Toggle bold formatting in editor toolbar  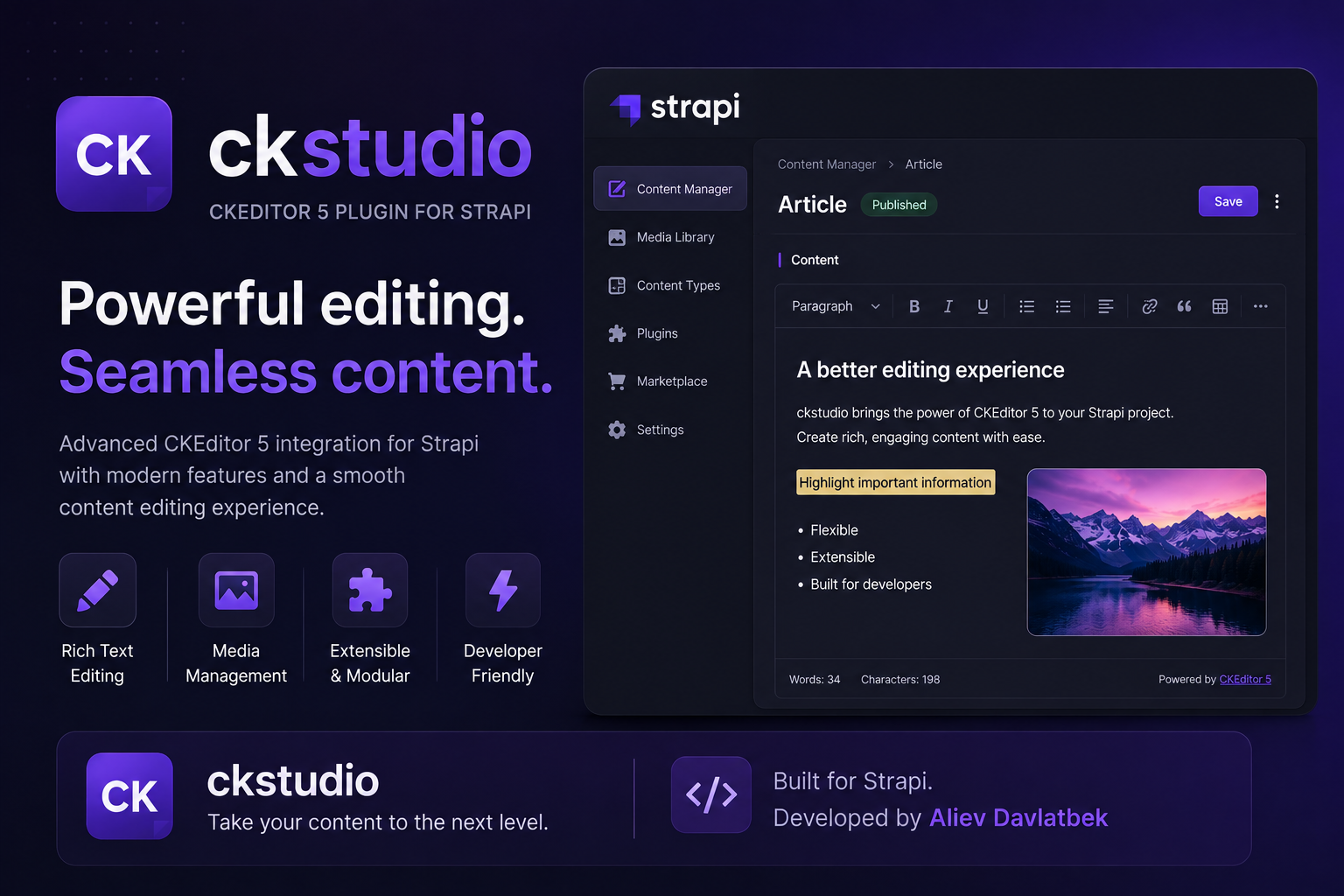pyautogui.click(x=914, y=306)
